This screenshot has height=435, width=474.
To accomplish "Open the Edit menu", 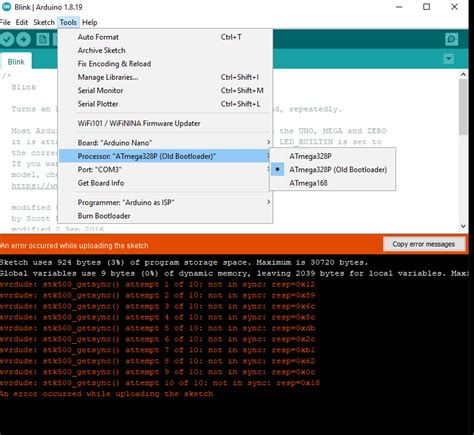I will [x=22, y=22].
